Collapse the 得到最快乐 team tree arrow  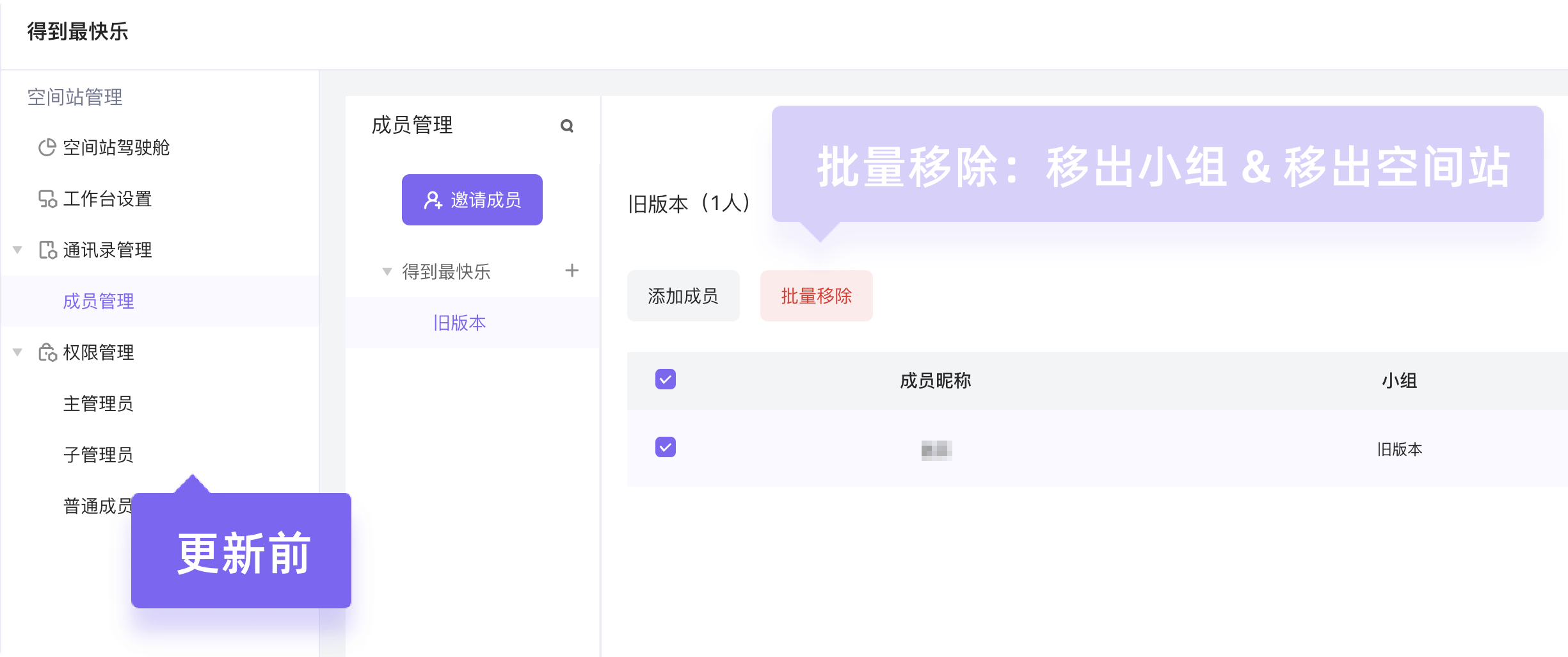pos(387,272)
